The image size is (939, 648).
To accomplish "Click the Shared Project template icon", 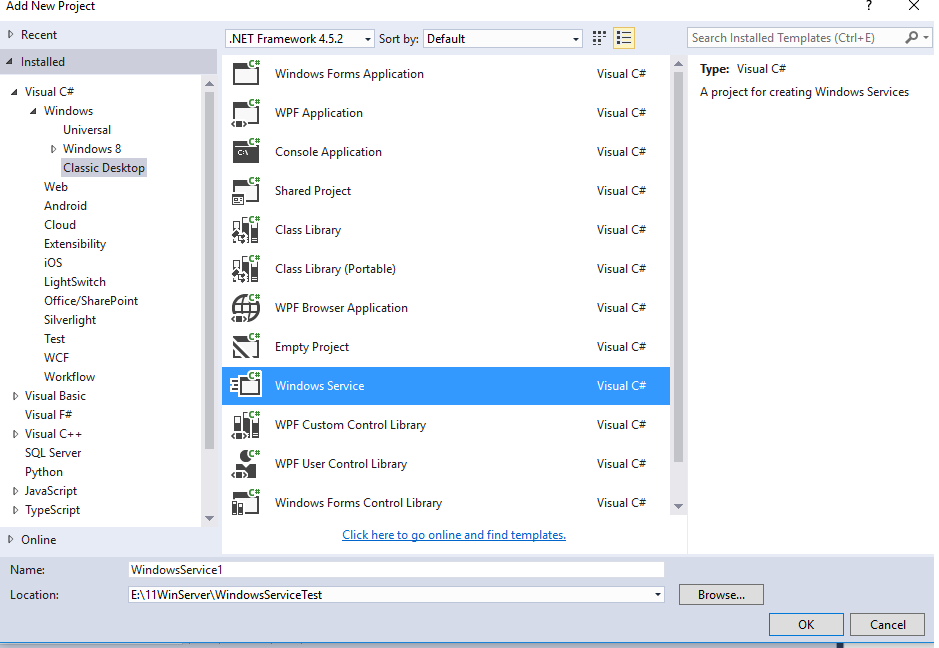I will pyautogui.click(x=246, y=190).
